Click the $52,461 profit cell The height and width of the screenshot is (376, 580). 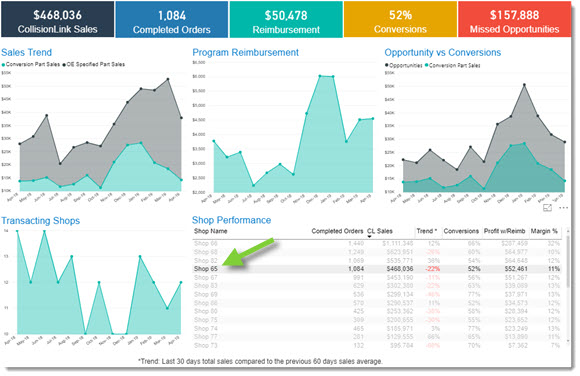(x=516, y=269)
